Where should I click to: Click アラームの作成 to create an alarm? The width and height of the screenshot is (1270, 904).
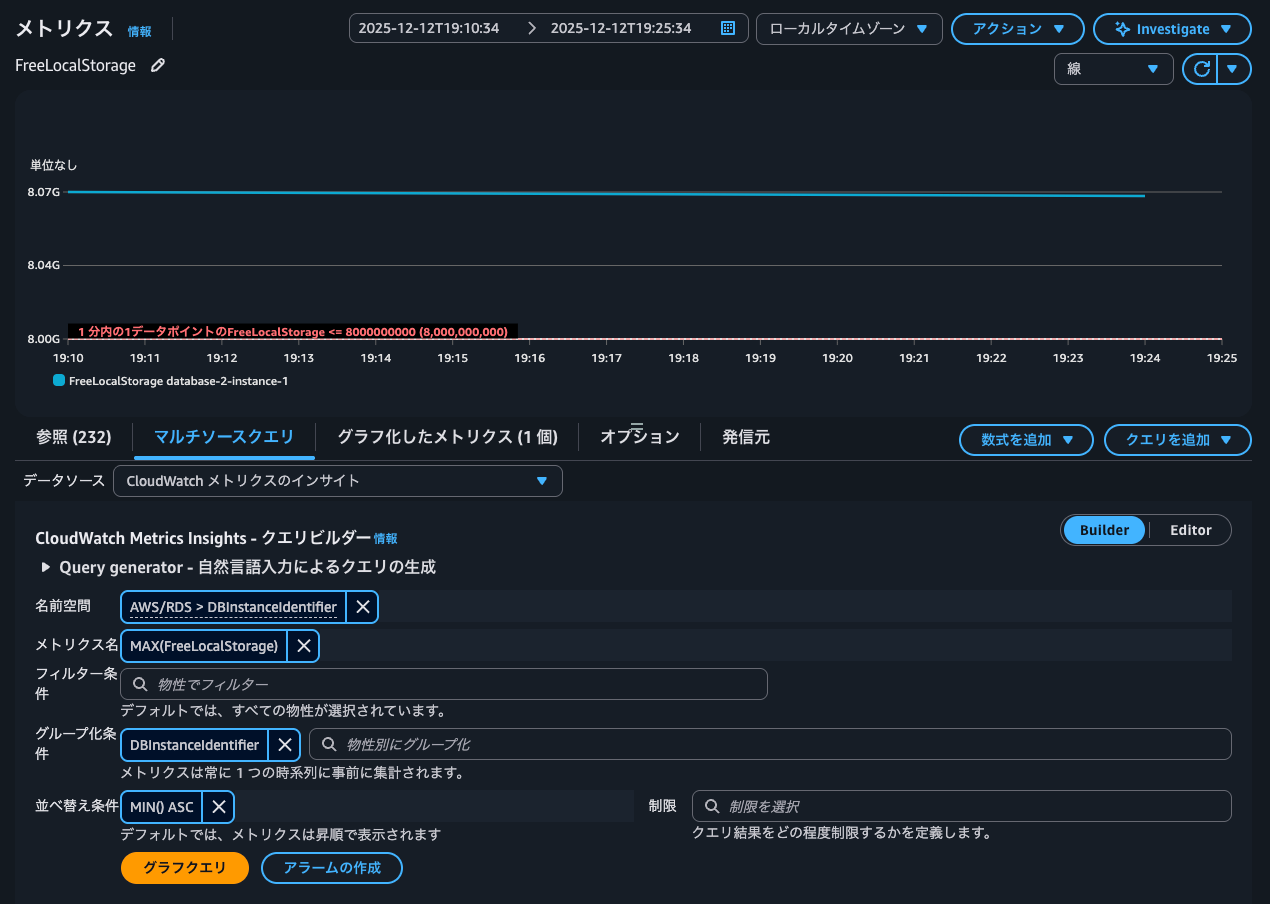pos(331,868)
